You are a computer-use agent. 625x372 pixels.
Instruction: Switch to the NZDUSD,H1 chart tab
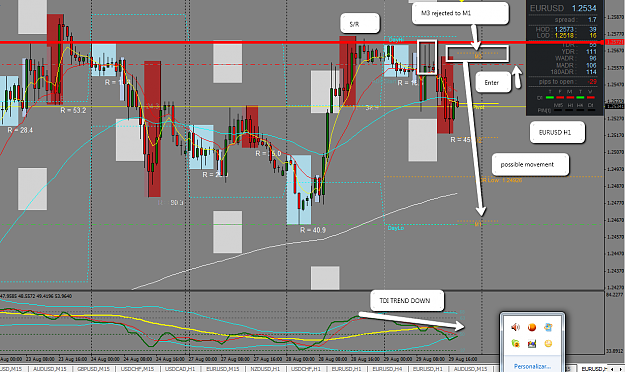265,369
